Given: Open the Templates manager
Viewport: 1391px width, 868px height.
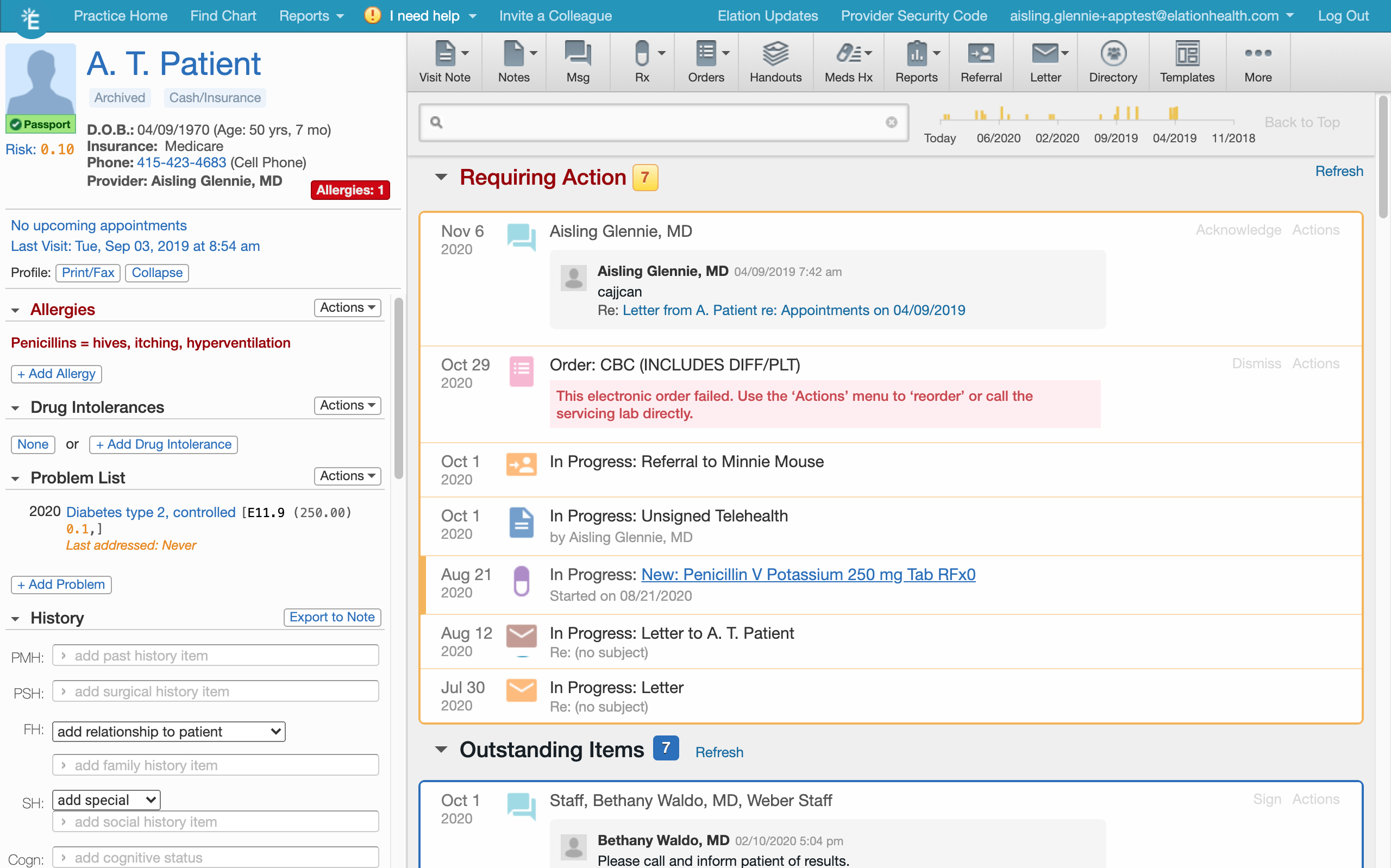Looking at the screenshot, I should click(x=1186, y=61).
